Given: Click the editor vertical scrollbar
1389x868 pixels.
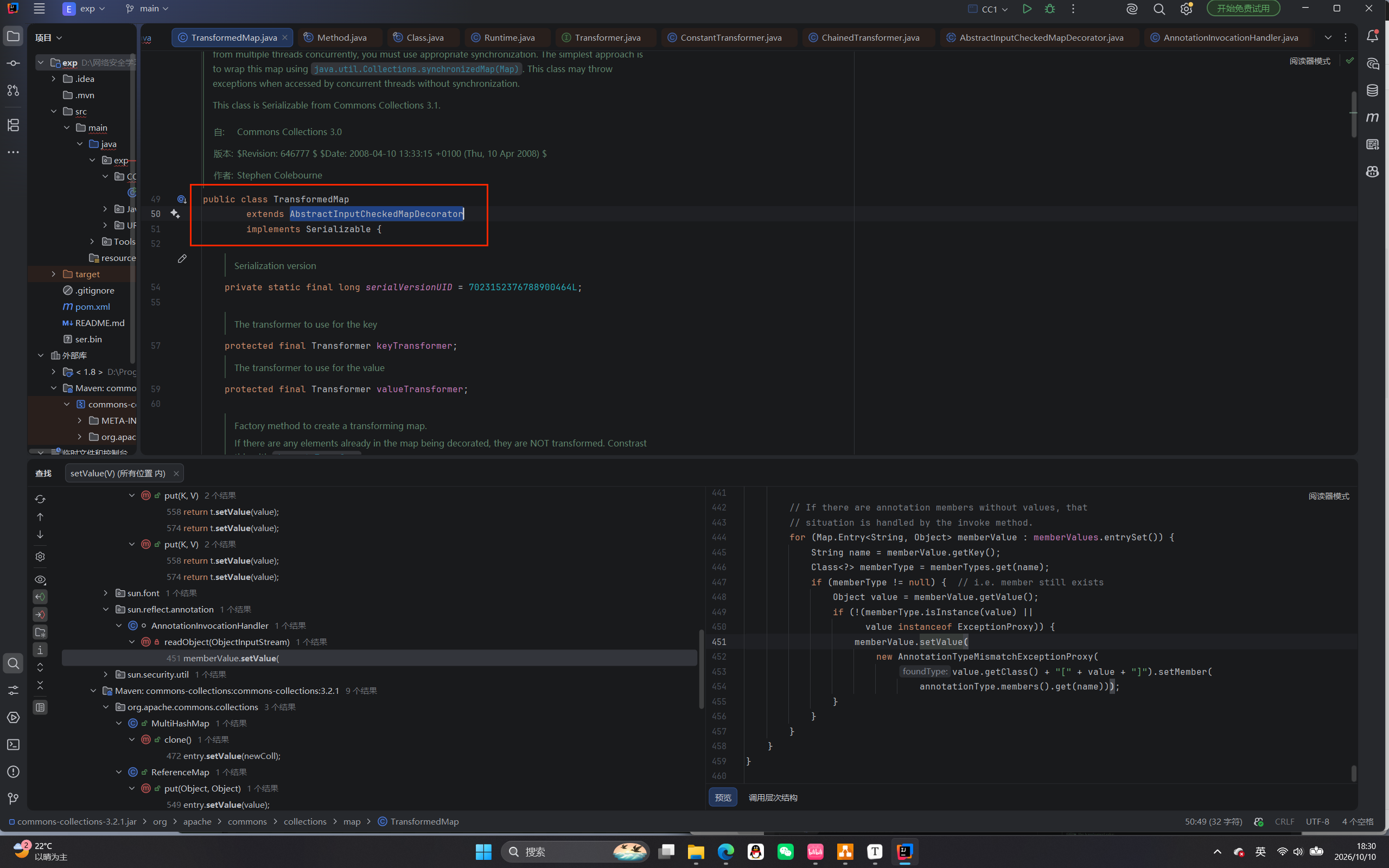Looking at the screenshot, I should coord(1353,115).
